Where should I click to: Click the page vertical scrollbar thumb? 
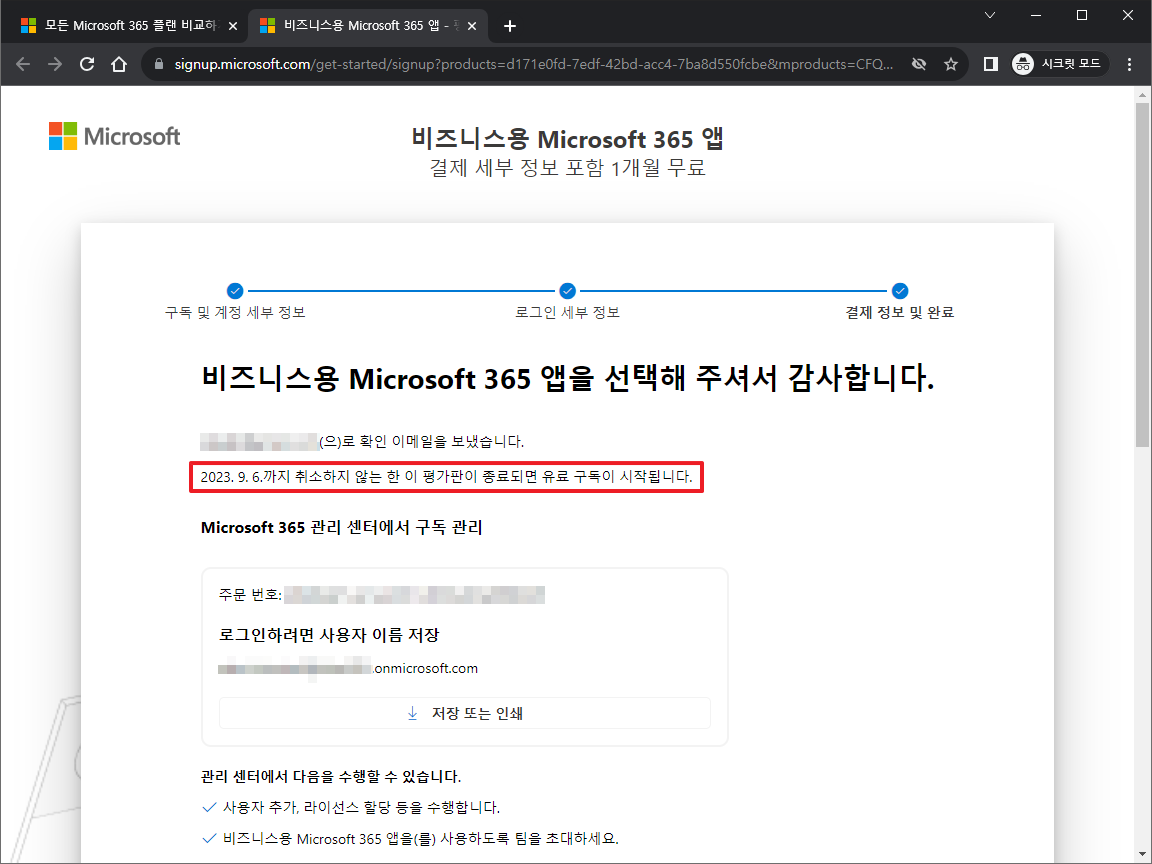pyautogui.click(x=1142, y=275)
